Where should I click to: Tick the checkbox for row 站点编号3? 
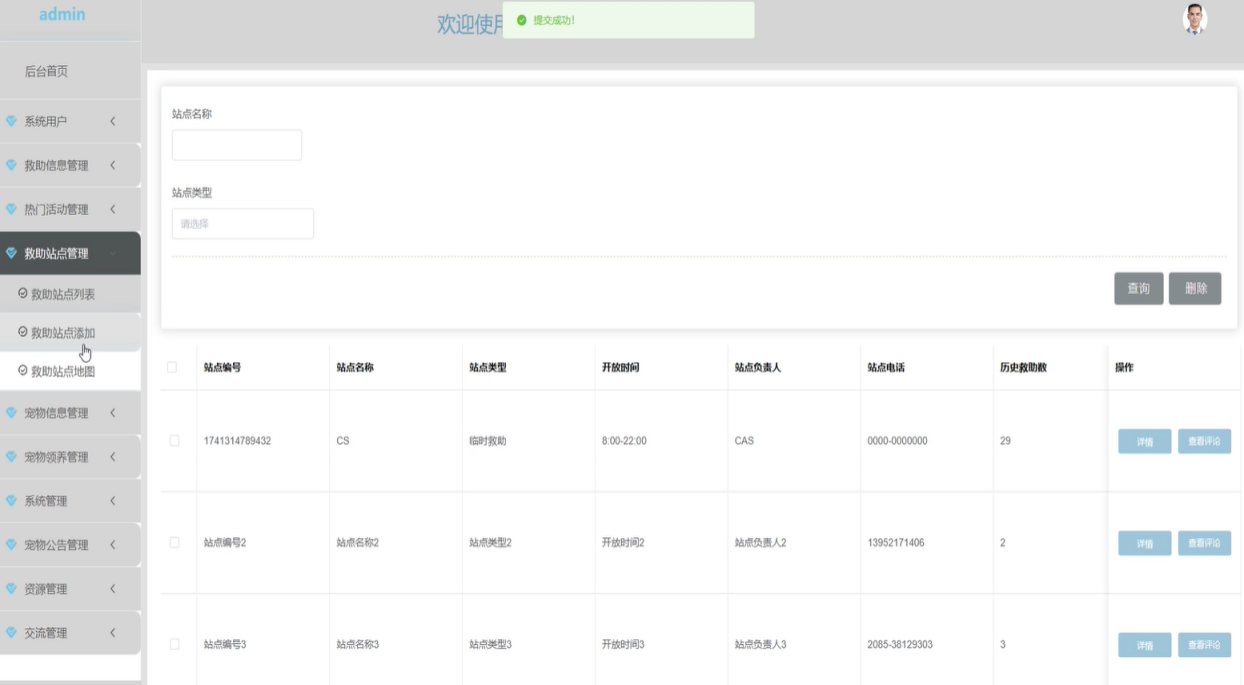tap(175, 644)
